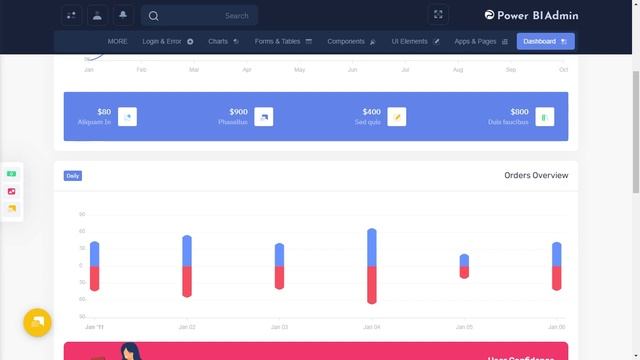Click the Orders Overview heading
Image resolution: width=640 pixels, height=360 pixels.
536,175
